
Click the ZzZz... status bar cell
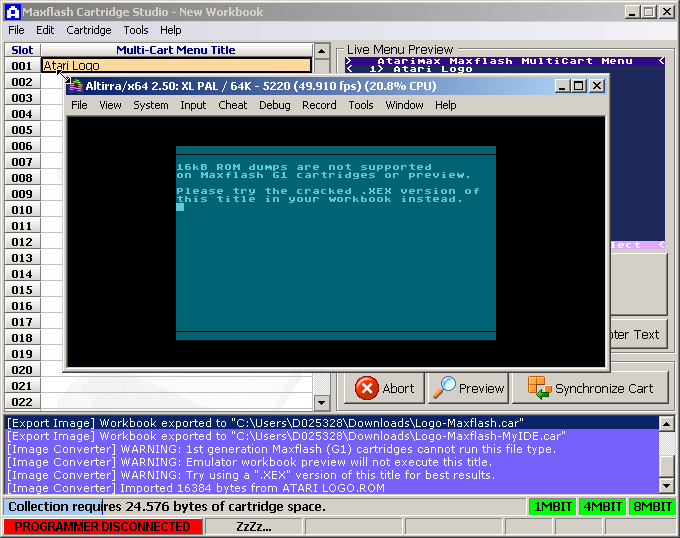pyautogui.click(x=254, y=527)
